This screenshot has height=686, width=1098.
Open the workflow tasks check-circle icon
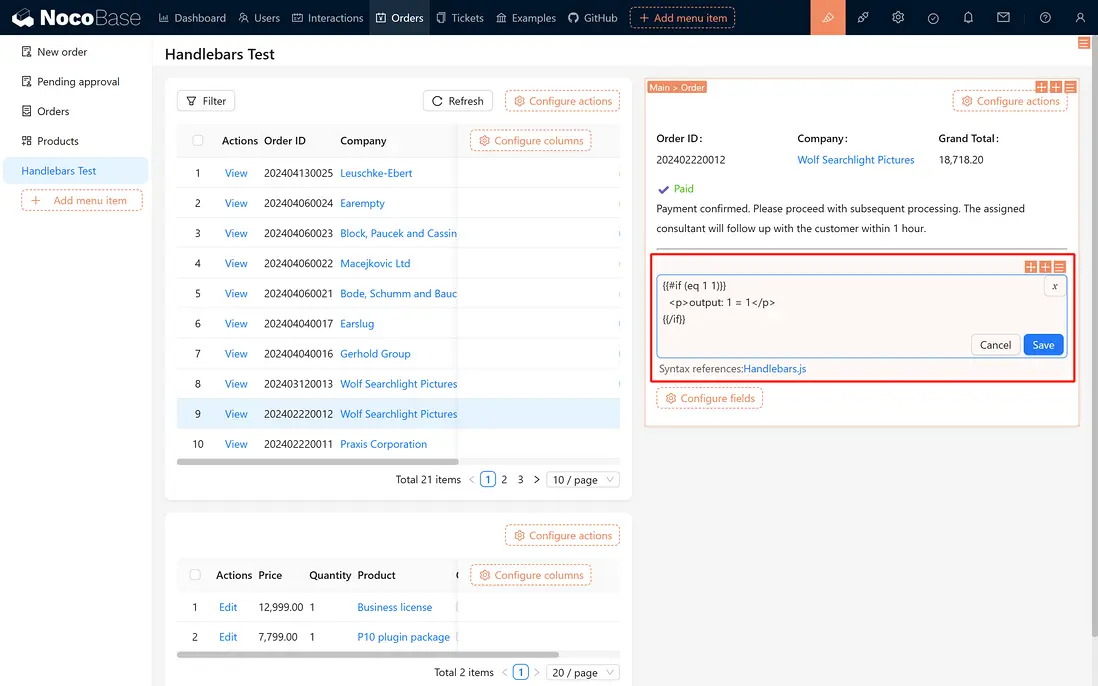click(933, 18)
